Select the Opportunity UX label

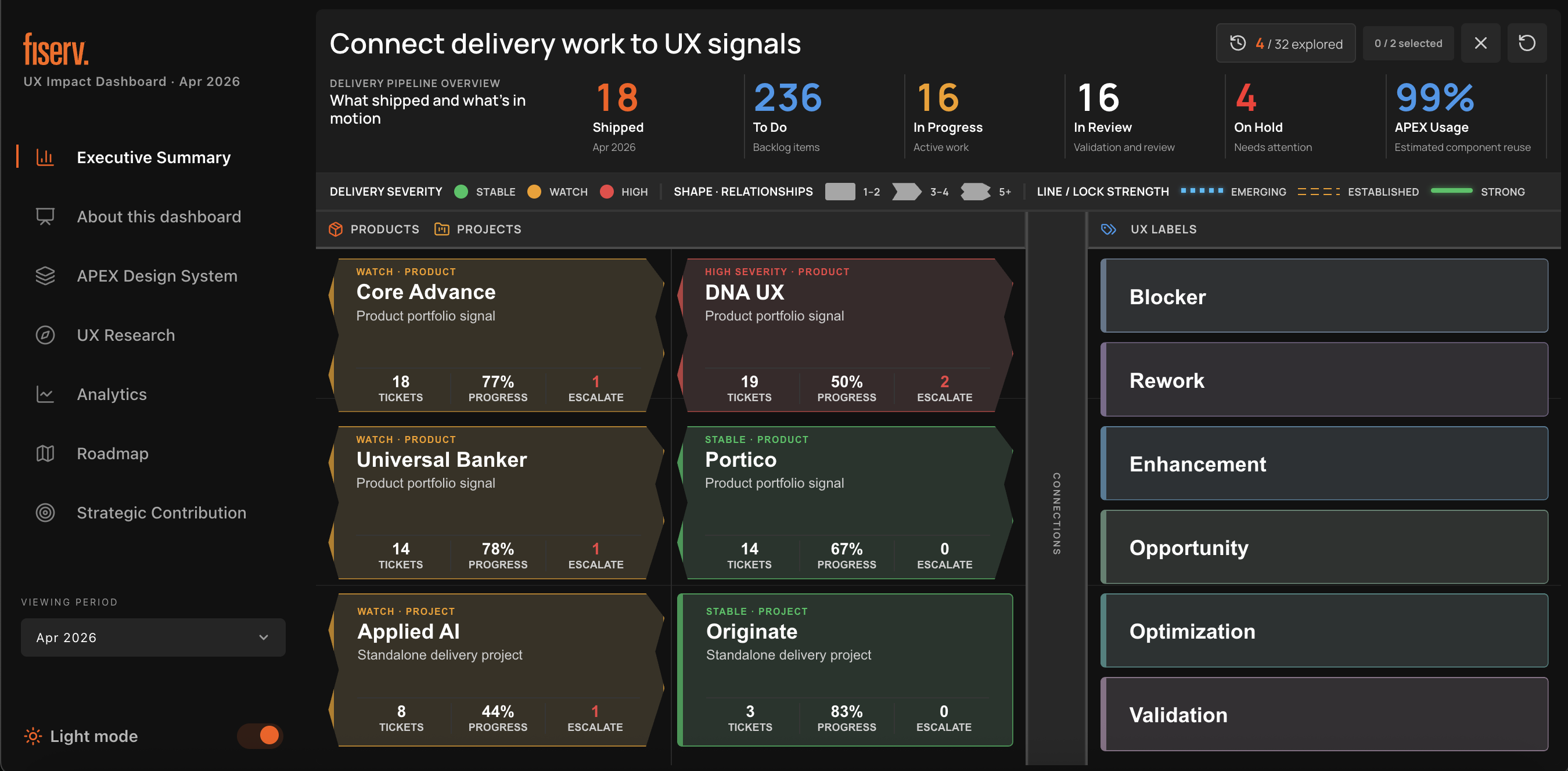(x=1324, y=547)
